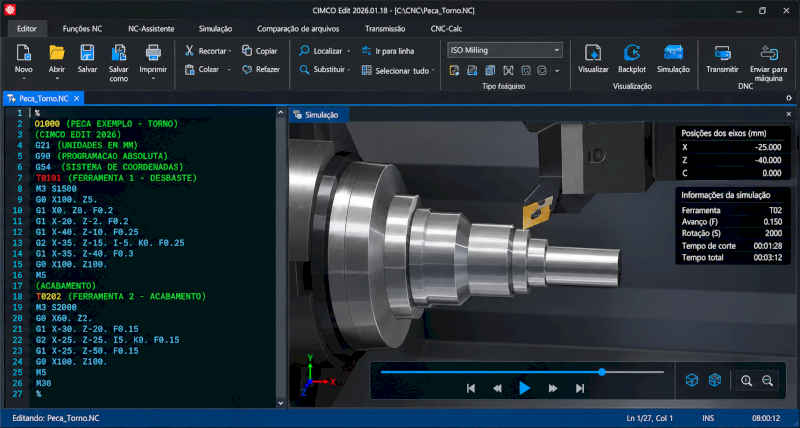Rewind the simulation
800x428 pixels.
tap(497, 388)
